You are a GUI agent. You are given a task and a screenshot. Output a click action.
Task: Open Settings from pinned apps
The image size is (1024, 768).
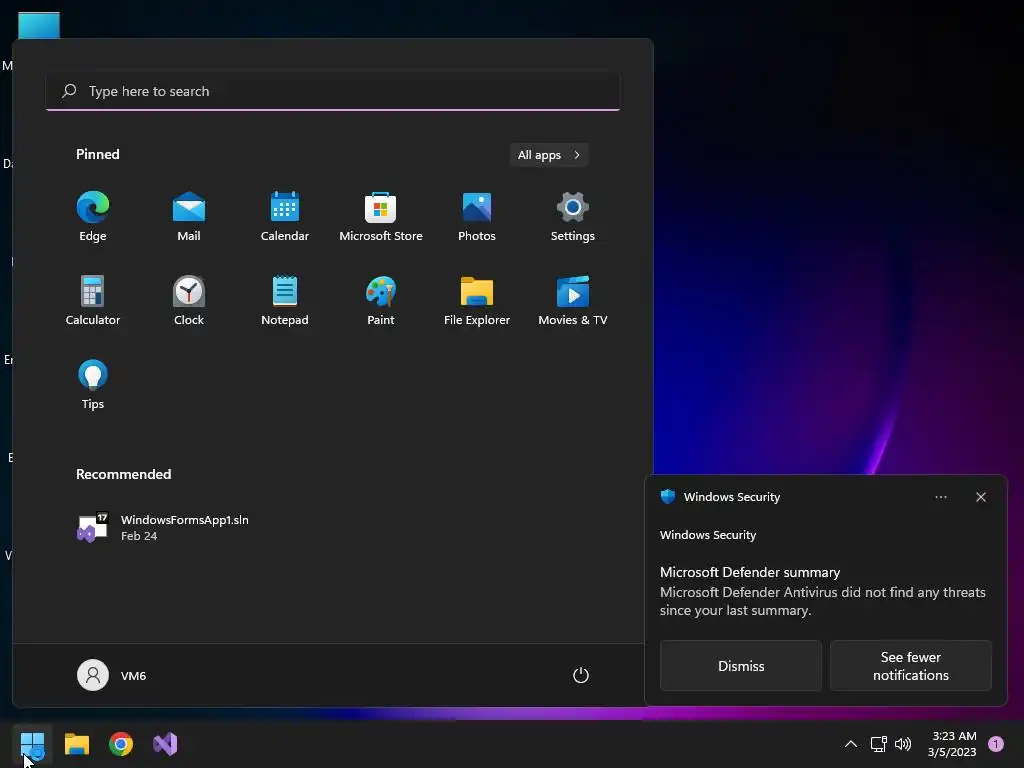(x=573, y=217)
